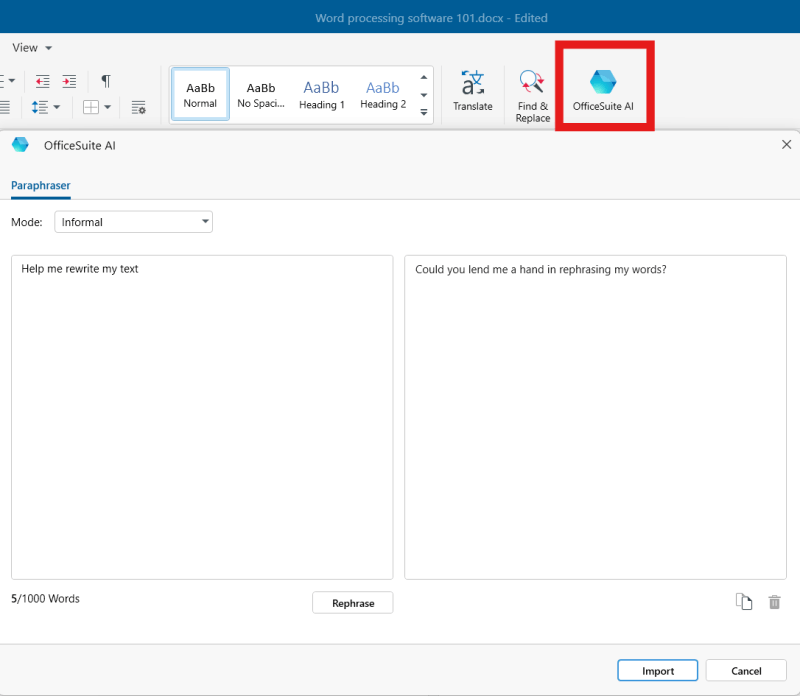Viewport: 800px width, 696px height.
Task: Cancel the OfficeSuite AI dialog
Action: pos(746,671)
